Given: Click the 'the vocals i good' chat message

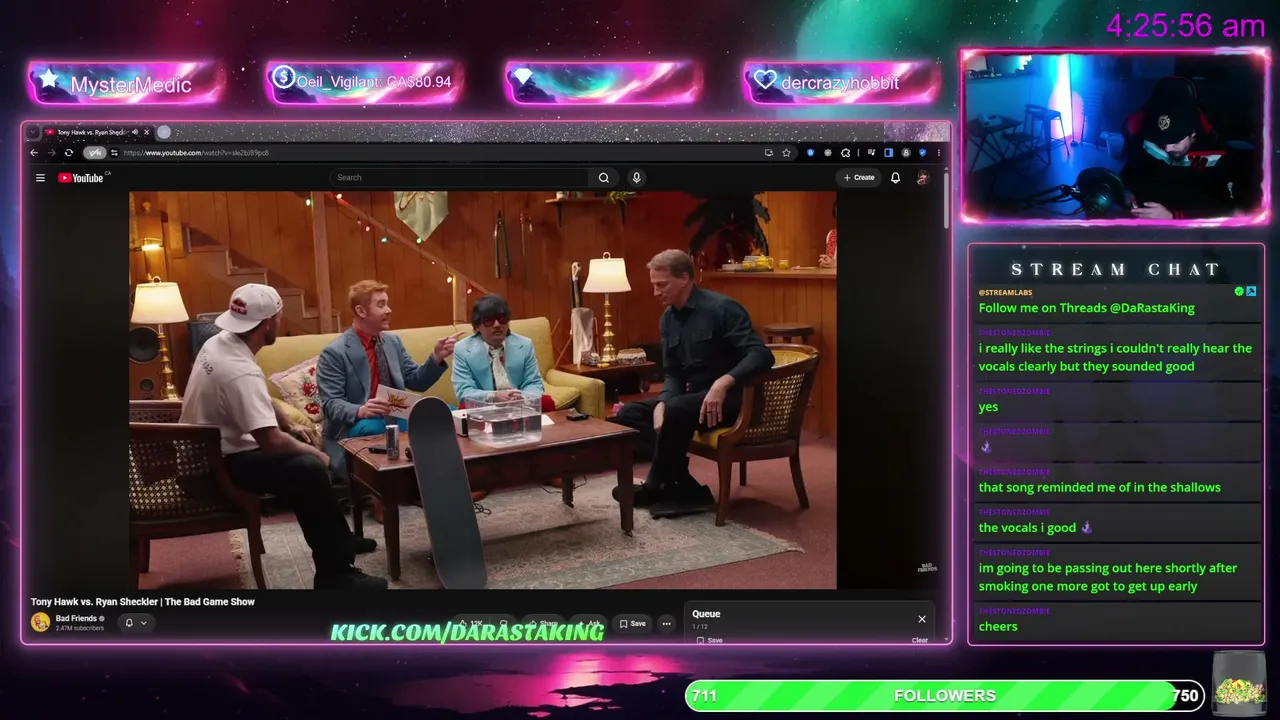Looking at the screenshot, I should click(1036, 528).
